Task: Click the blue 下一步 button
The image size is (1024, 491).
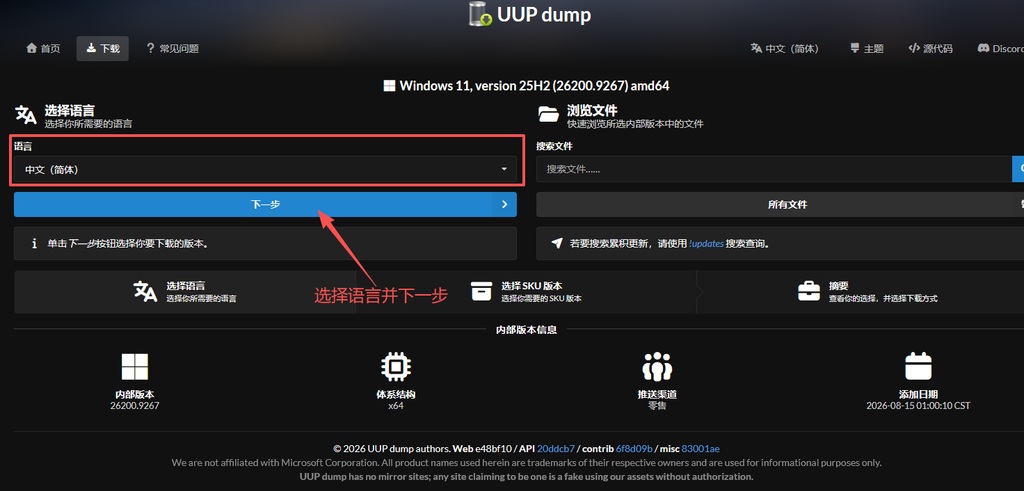Action: pos(265,204)
